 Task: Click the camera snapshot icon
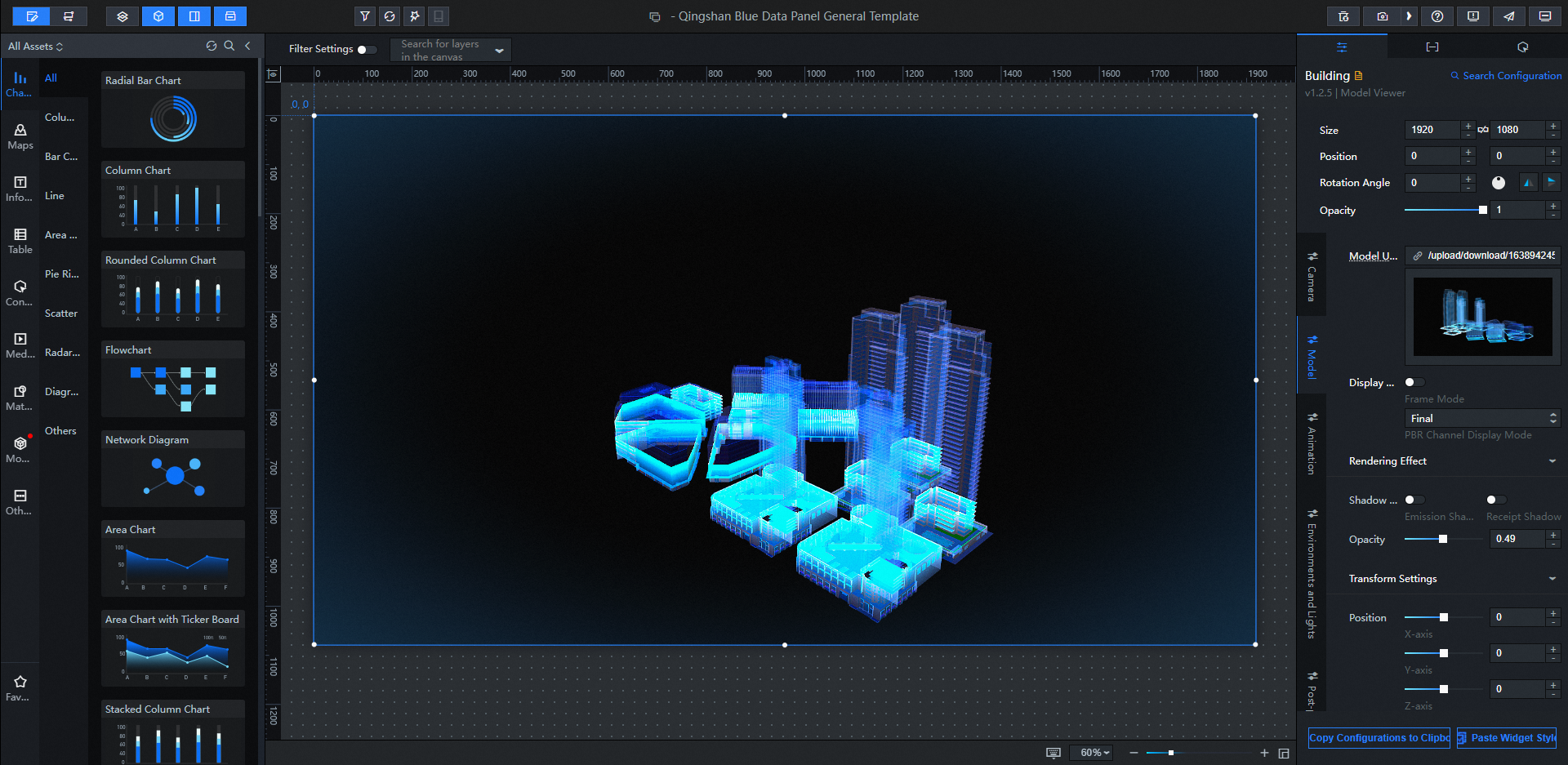coord(1382,16)
